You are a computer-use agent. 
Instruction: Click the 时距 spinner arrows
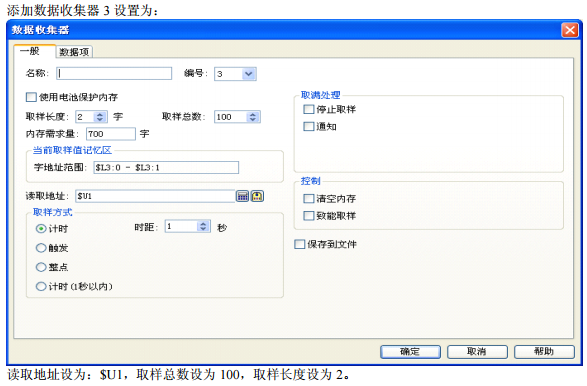pyautogui.click(x=203, y=226)
